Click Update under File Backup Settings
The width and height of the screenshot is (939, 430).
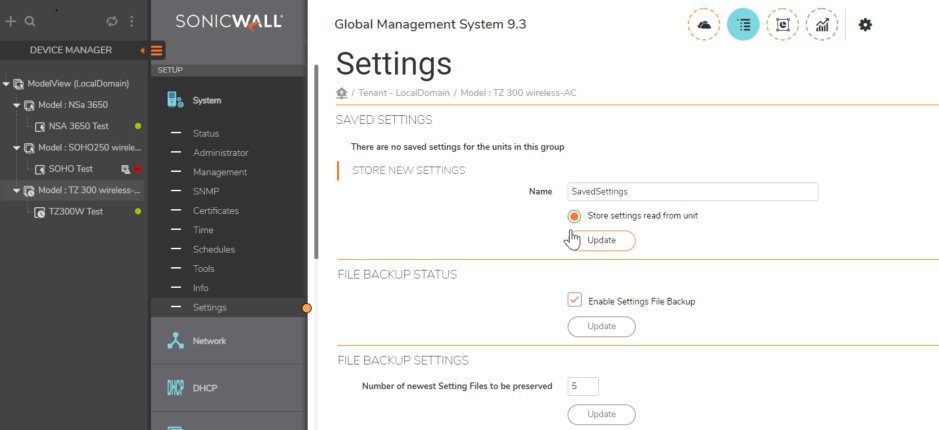point(601,414)
